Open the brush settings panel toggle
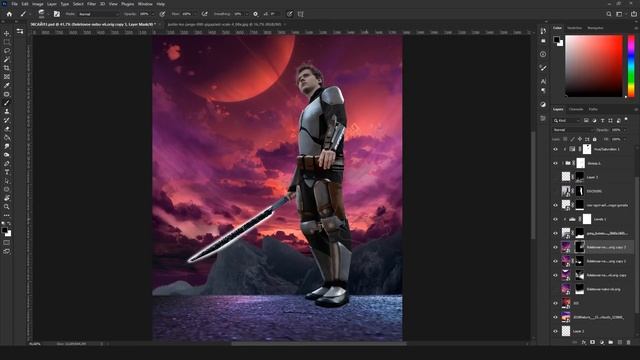Image resolution: width=640 pixels, height=360 pixels. click(x=57, y=14)
